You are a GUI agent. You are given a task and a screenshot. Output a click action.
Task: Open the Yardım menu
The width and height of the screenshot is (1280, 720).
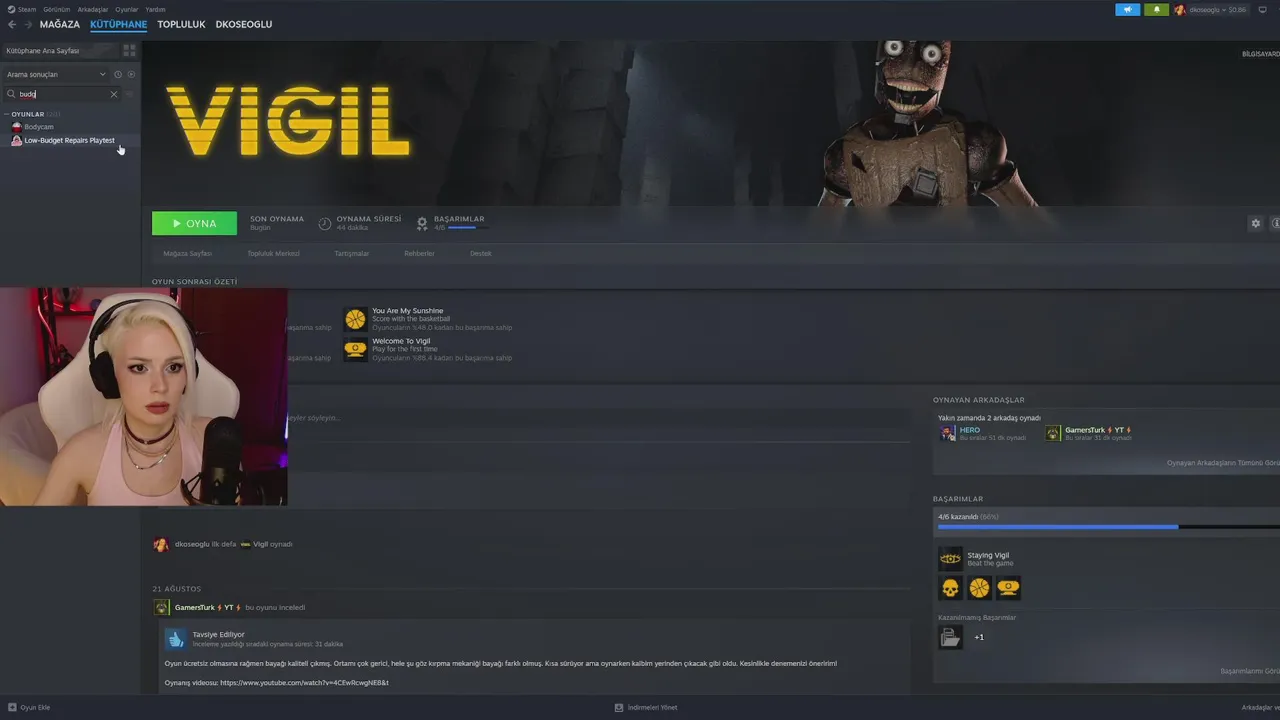point(155,9)
